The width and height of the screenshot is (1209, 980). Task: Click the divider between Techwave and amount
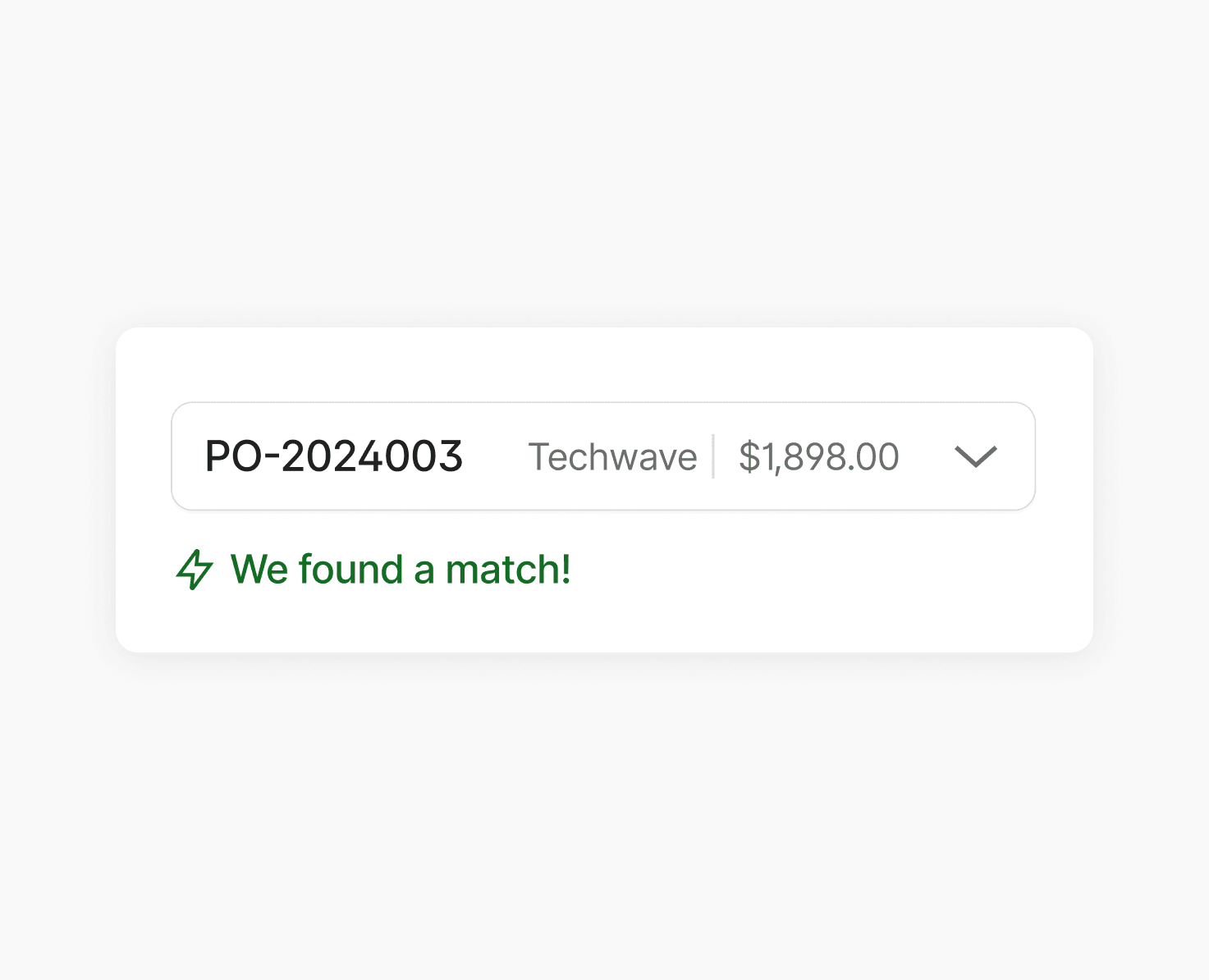click(713, 456)
